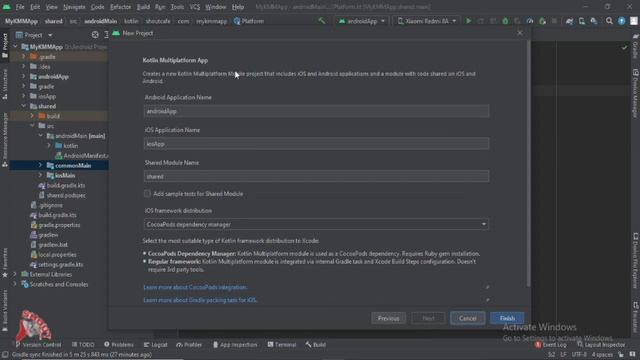Select gradle.properties file in tree
This screenshot has width=640, height=360.
coord(55,225)
